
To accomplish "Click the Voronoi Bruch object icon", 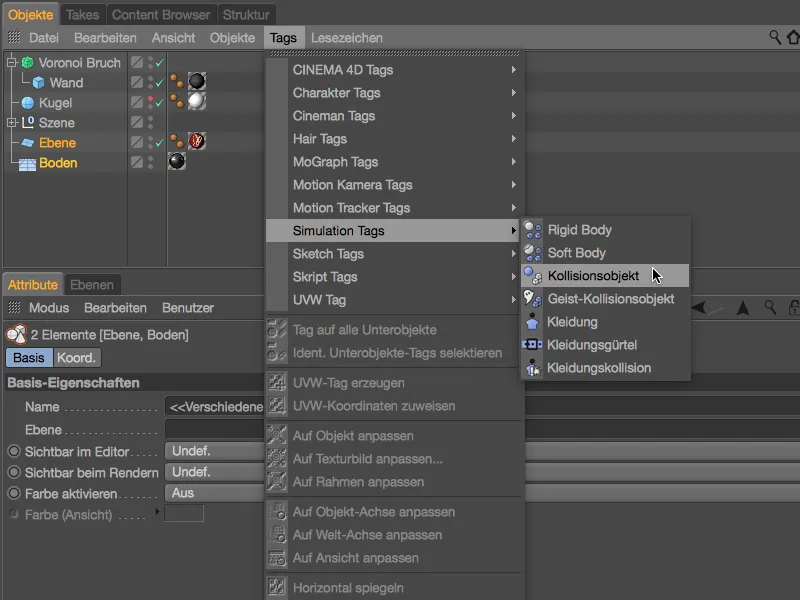I will point(28,63).
